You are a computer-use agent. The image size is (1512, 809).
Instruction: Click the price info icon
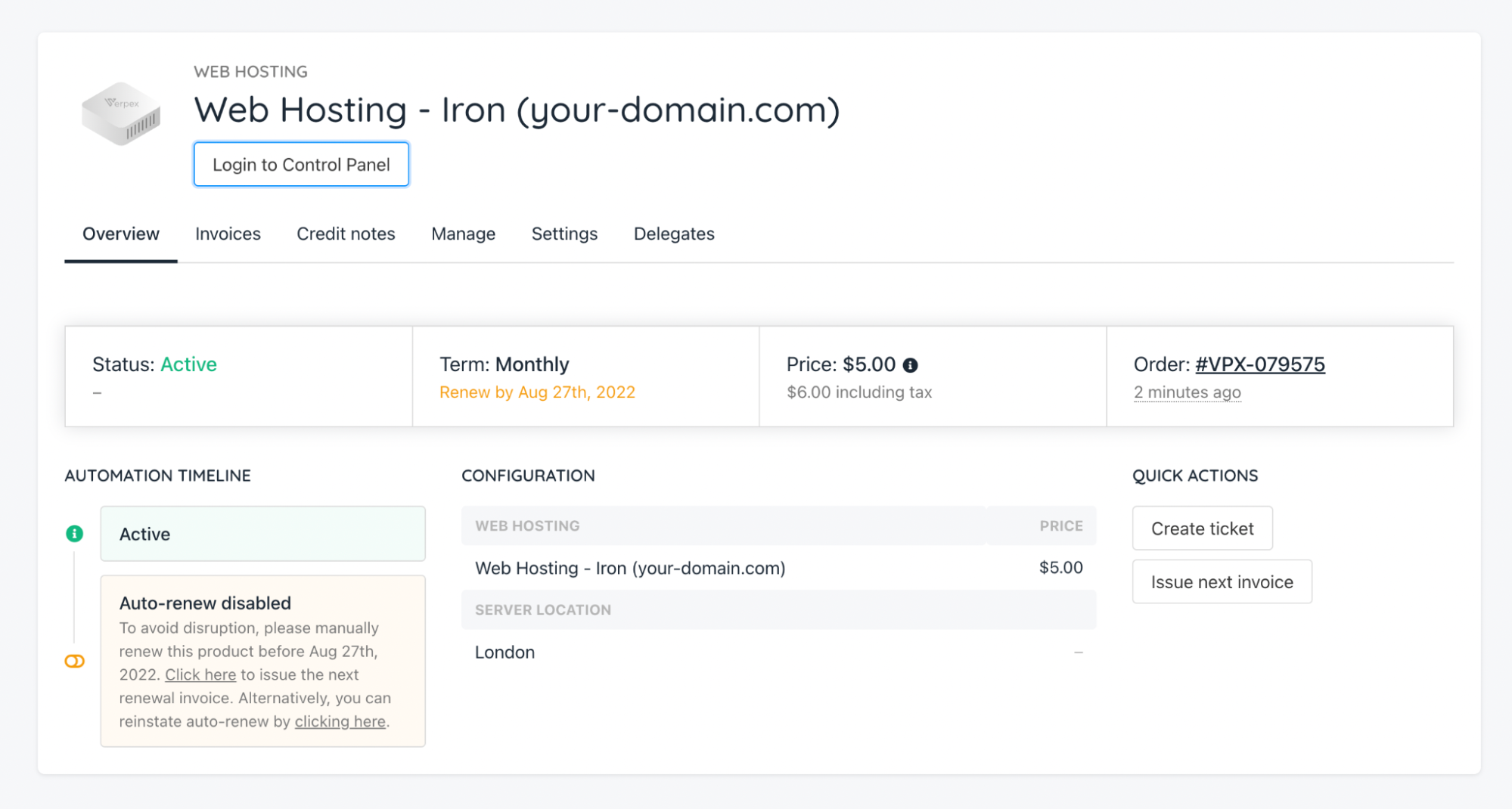coord(911,365)
